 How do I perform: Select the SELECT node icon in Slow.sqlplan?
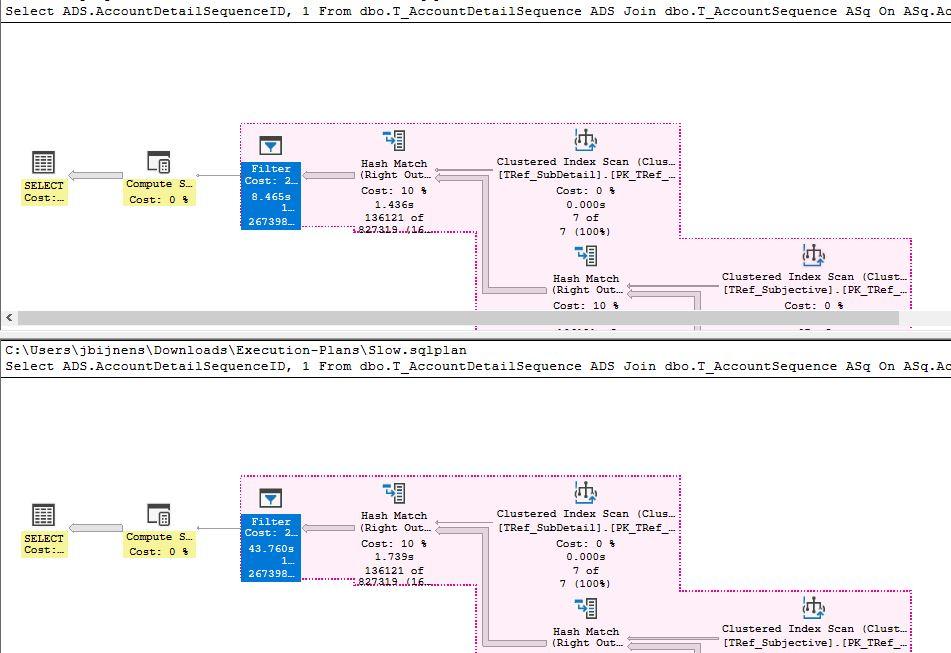coord(43,515)
